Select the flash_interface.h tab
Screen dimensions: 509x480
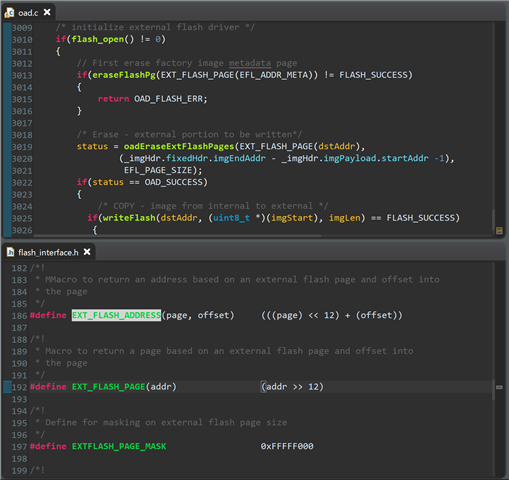(x=48, y=252)
